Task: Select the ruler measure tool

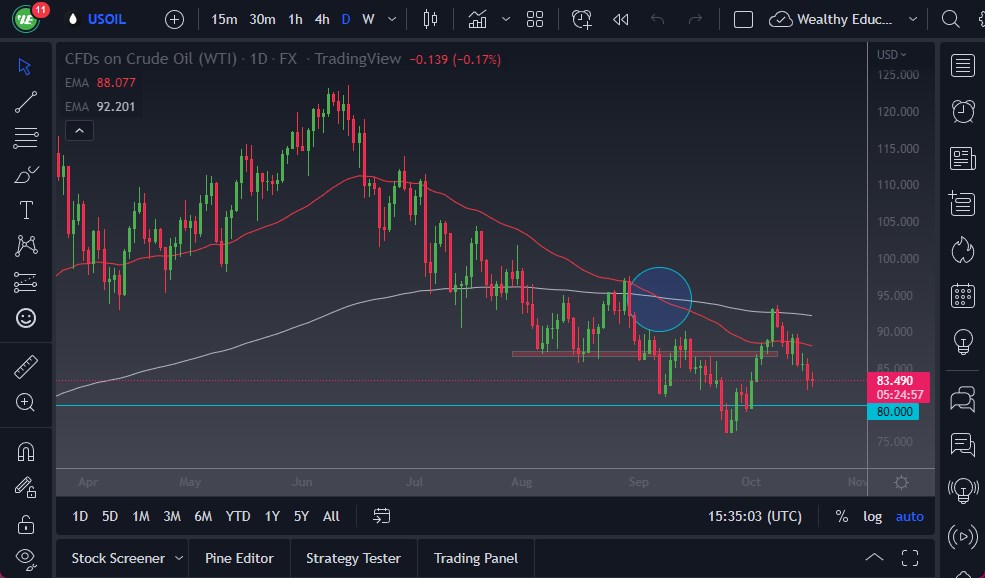Action: 26,367
